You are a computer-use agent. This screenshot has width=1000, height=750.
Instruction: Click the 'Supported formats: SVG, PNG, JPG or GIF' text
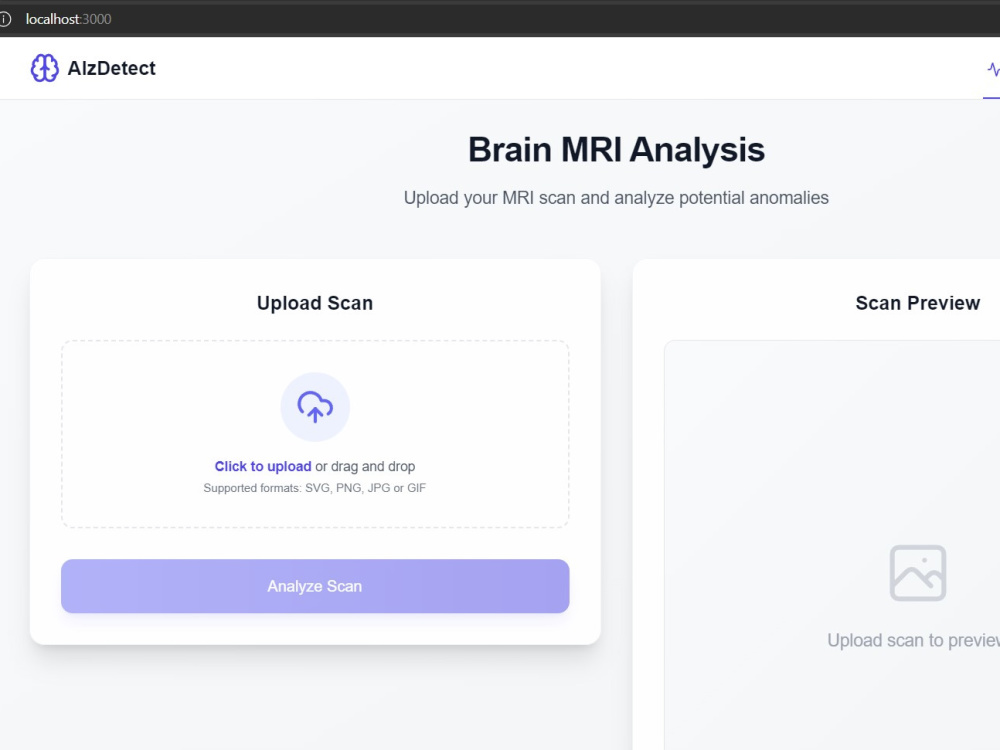coord(314,488)
